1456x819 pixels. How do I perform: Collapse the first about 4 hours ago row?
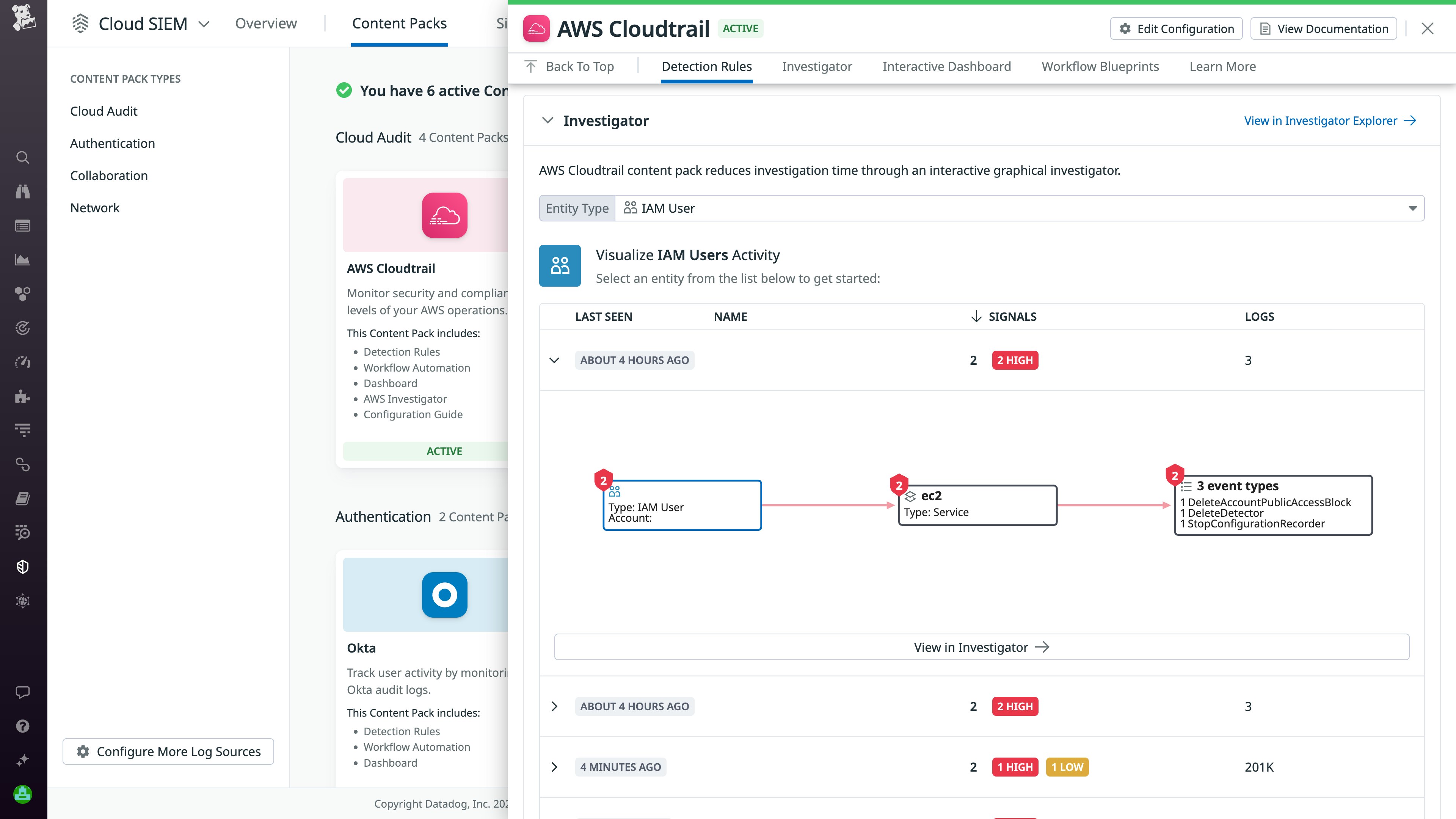554,360
